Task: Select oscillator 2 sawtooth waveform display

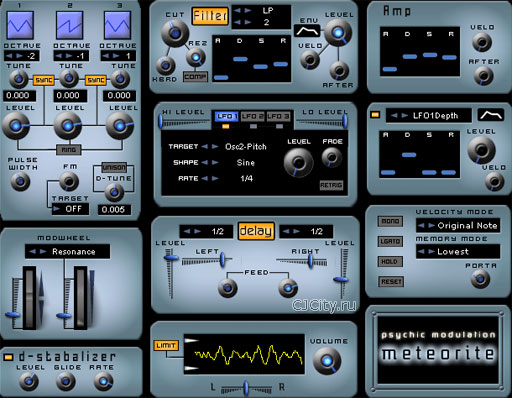Action: [70, 25]
